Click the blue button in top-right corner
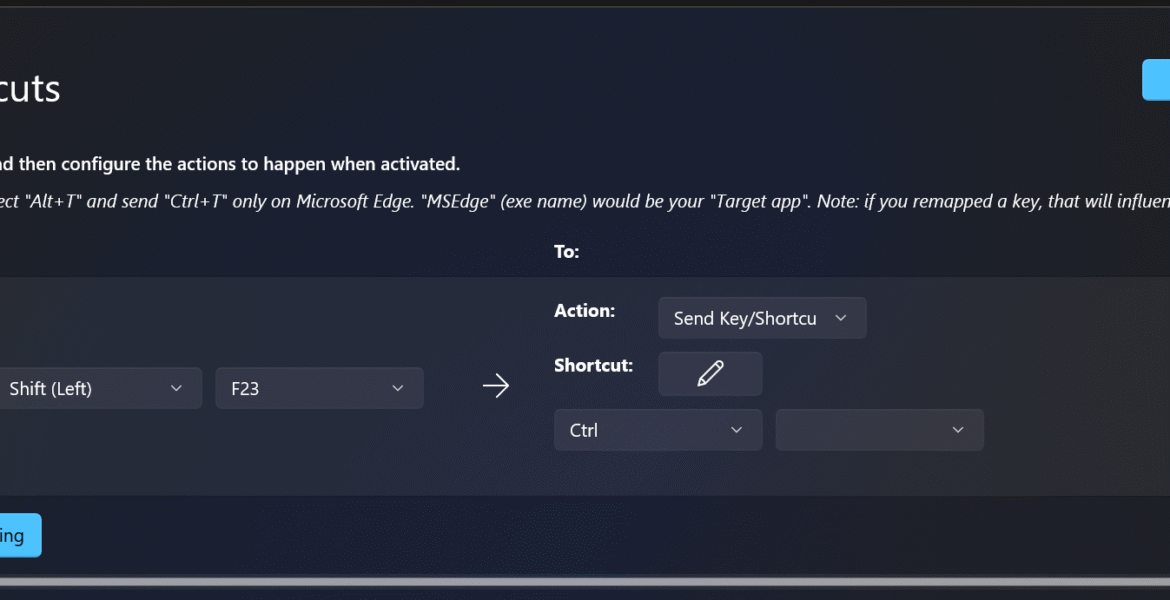The image size is (1170, 600). 1156,80
